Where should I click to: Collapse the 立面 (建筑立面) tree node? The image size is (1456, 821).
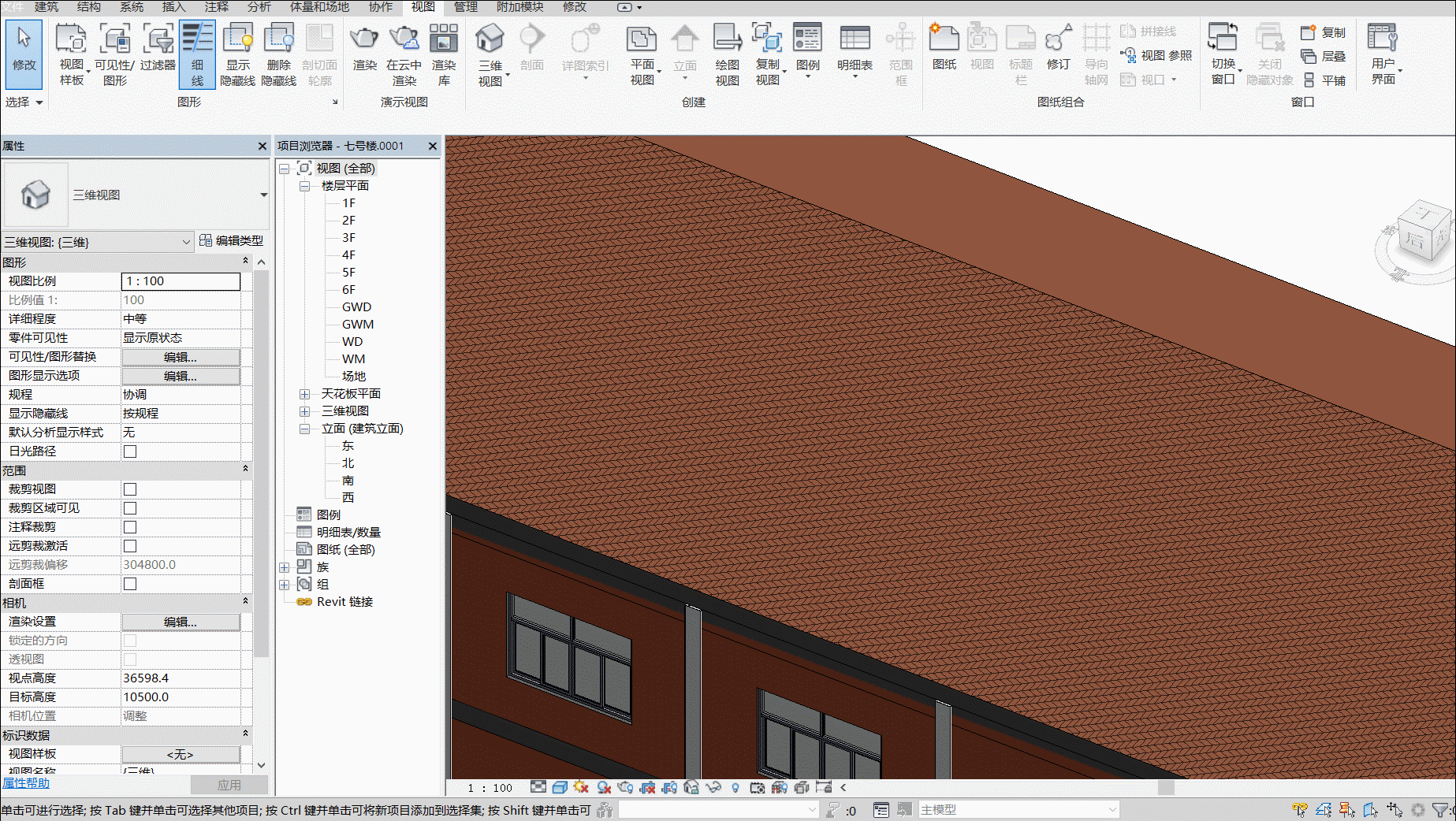click(x=304, y=429)
